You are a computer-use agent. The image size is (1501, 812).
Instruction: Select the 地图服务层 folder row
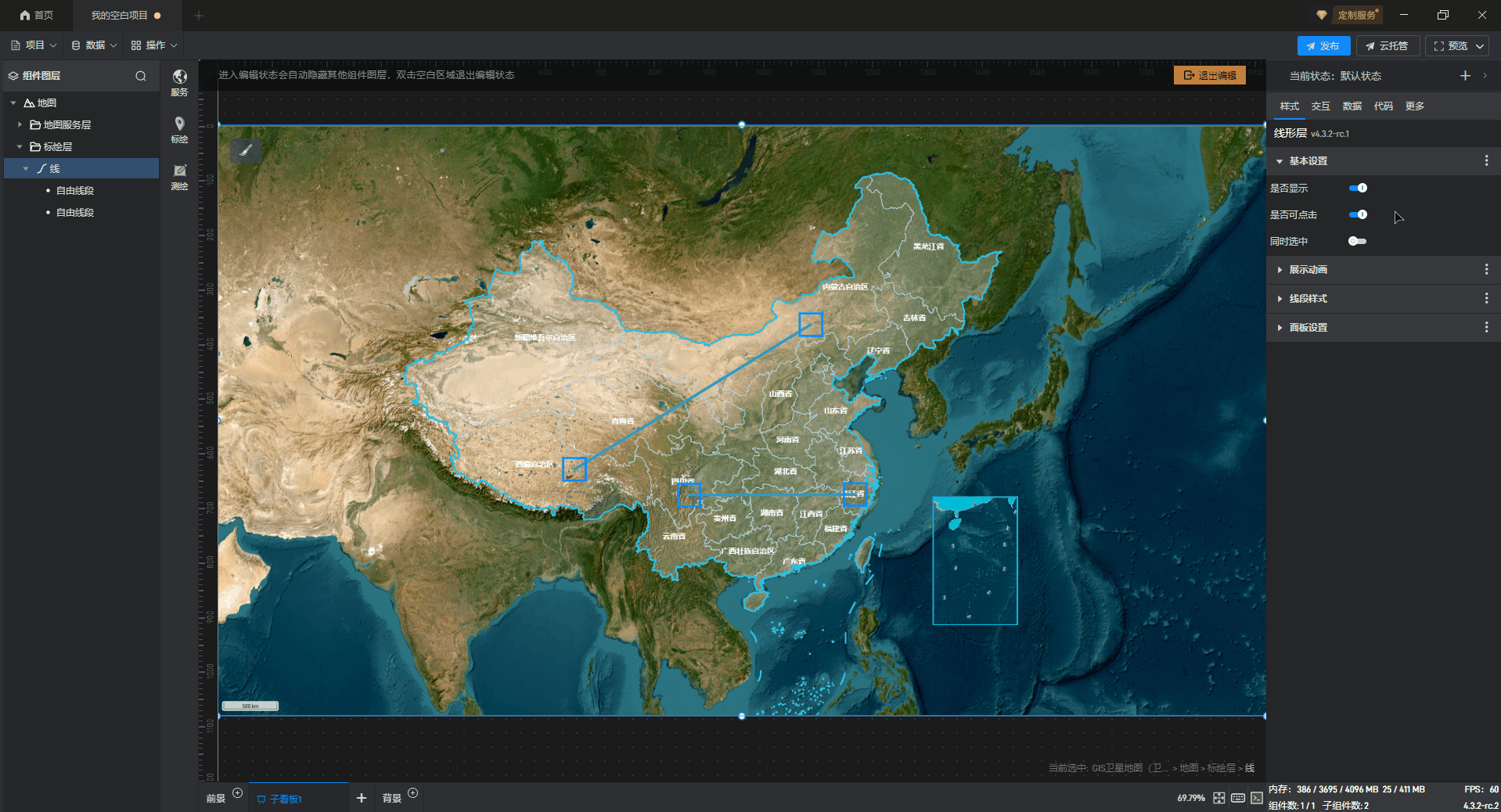pyautogui.click(x=81, y=124)
